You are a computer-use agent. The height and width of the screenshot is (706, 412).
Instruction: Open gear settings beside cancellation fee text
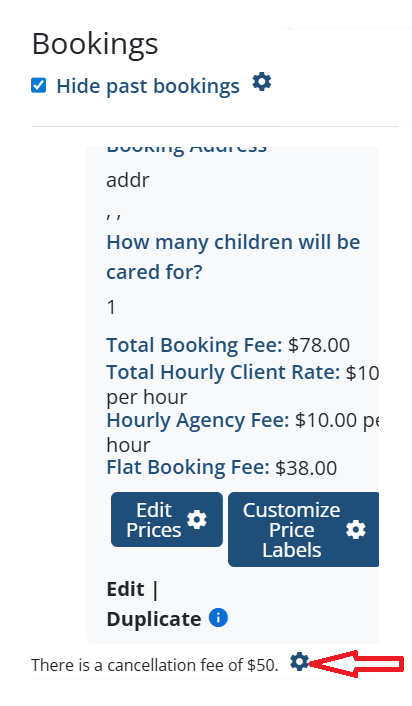click(x=299, y=661)
